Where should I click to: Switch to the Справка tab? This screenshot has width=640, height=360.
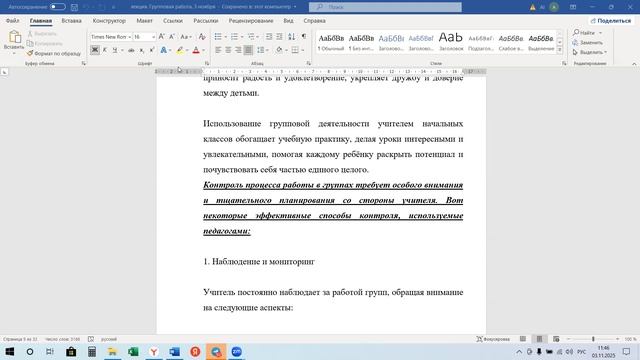pos(314,20)
